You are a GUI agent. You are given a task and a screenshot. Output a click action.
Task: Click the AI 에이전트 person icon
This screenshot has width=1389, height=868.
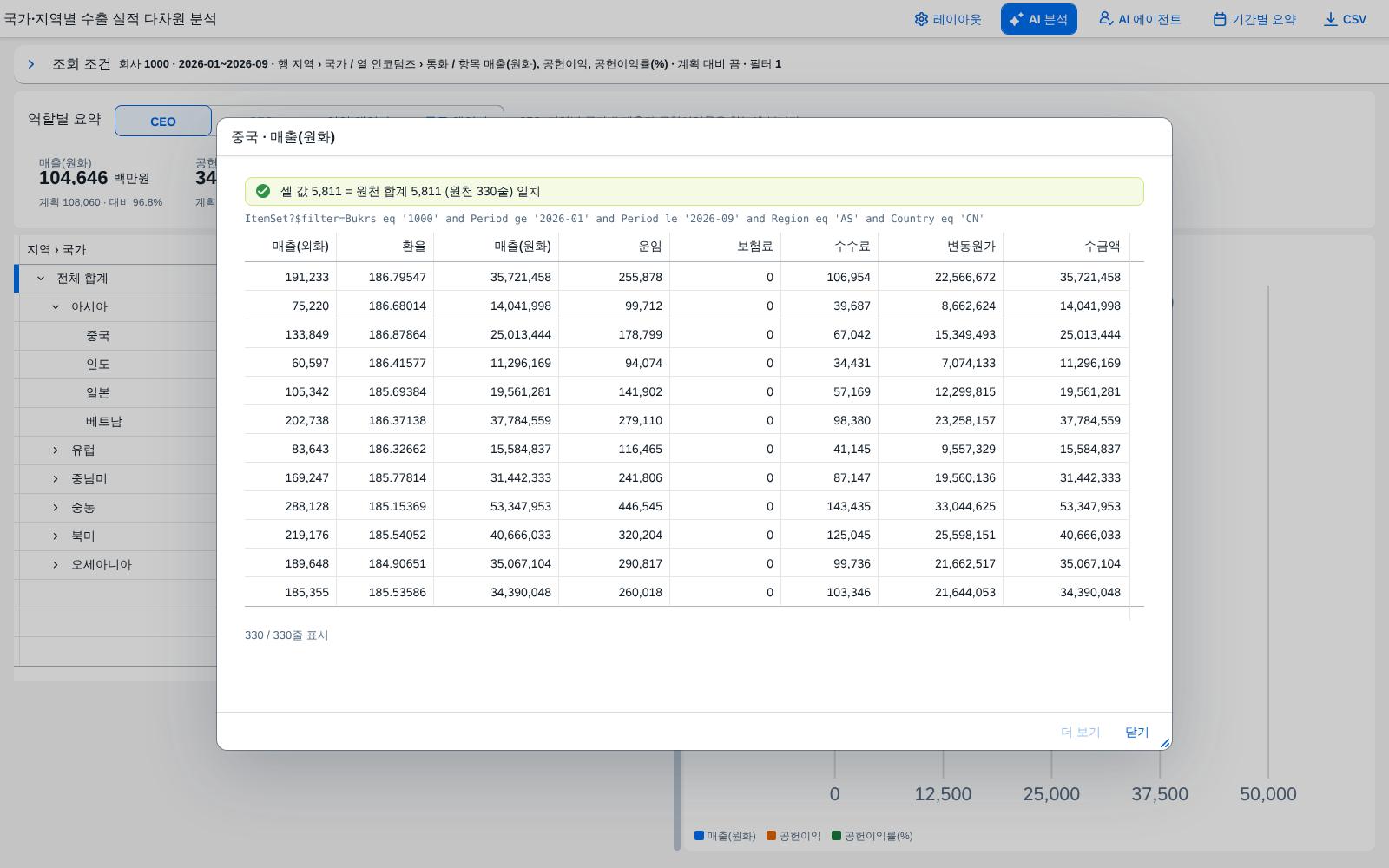point(1105,18)
